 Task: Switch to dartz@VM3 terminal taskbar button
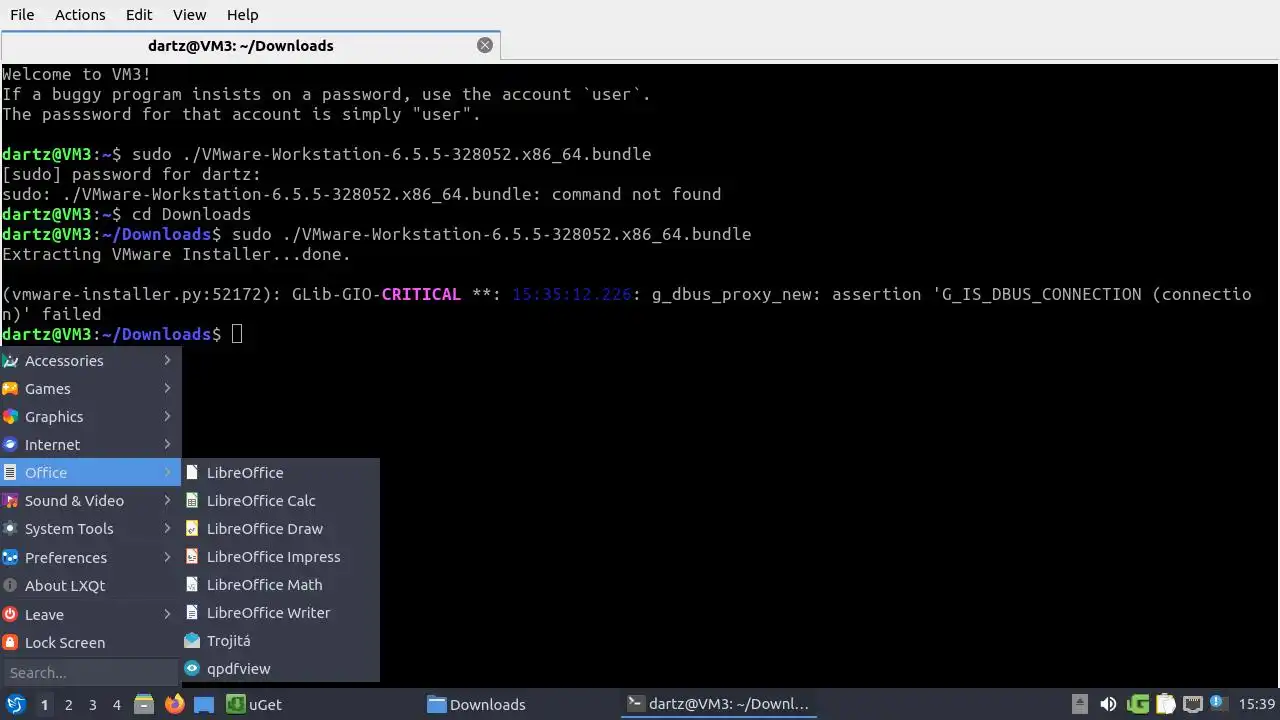(x=718, y=704)
